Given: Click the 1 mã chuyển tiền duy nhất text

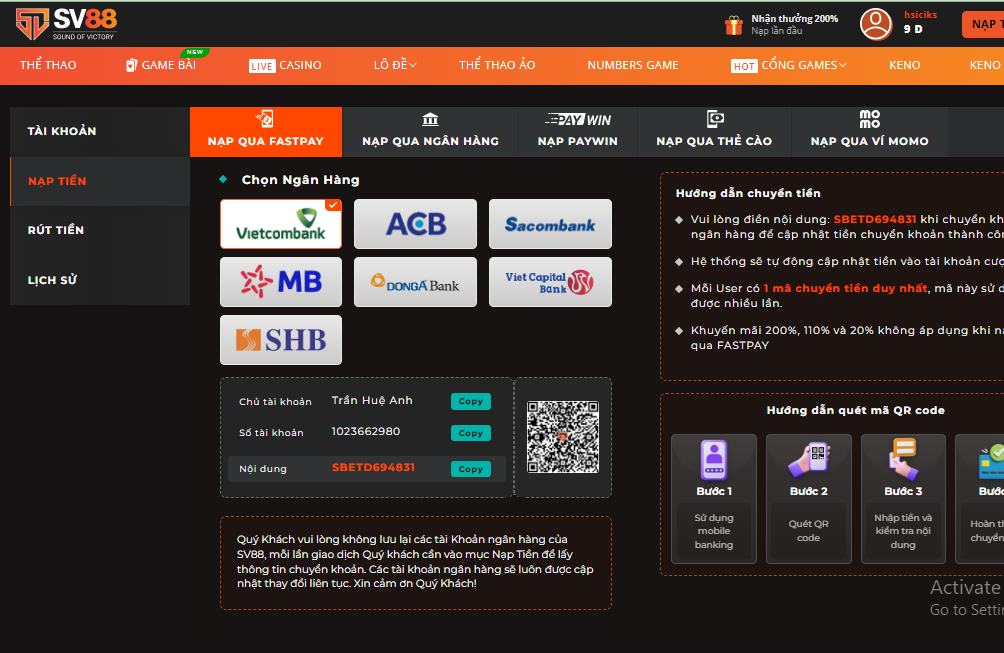Looking at the screenshot, I should (x=845, y=288).
